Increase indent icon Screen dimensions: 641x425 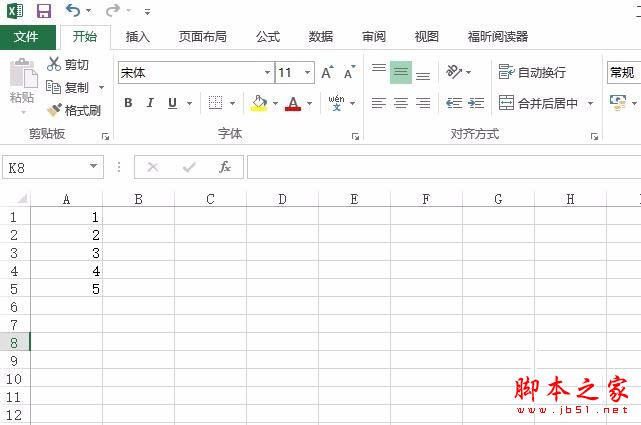coord(476,103)
